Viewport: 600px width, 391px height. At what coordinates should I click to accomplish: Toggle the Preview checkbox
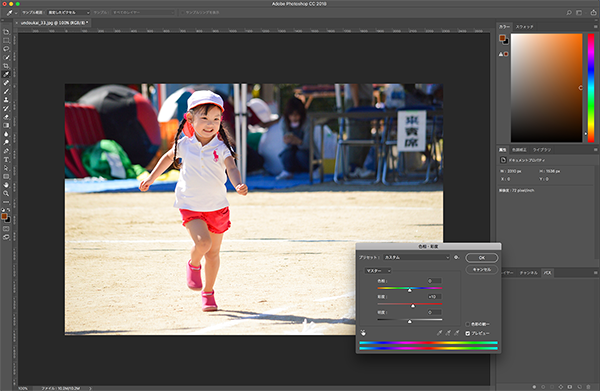(x=468, y=333)
